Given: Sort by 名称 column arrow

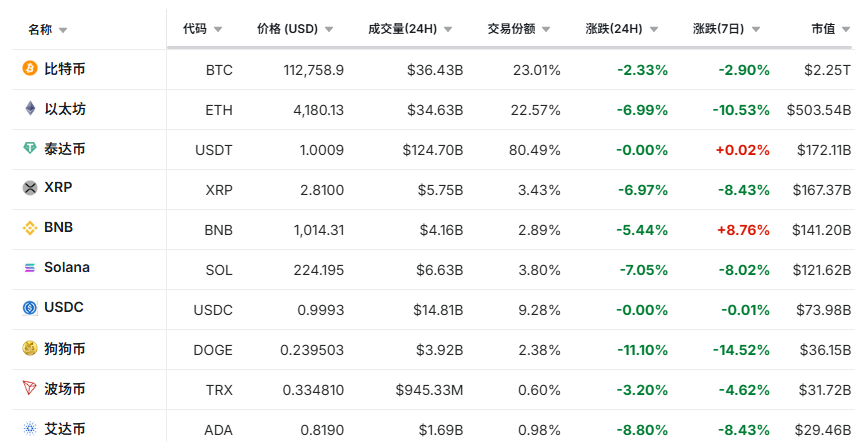Looking at the screenshot, I should click(64, 30).
